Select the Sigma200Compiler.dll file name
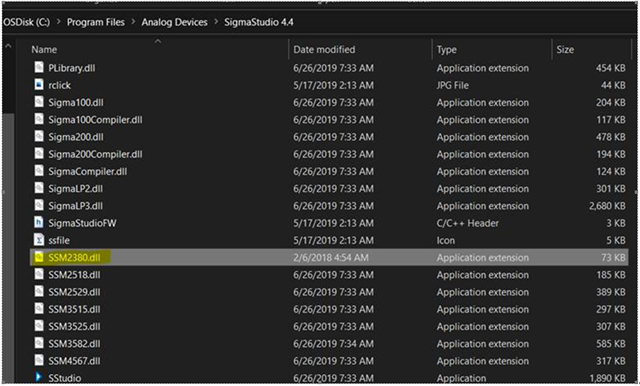Viewport: 640px width, 386px height. tap(95, 154)
